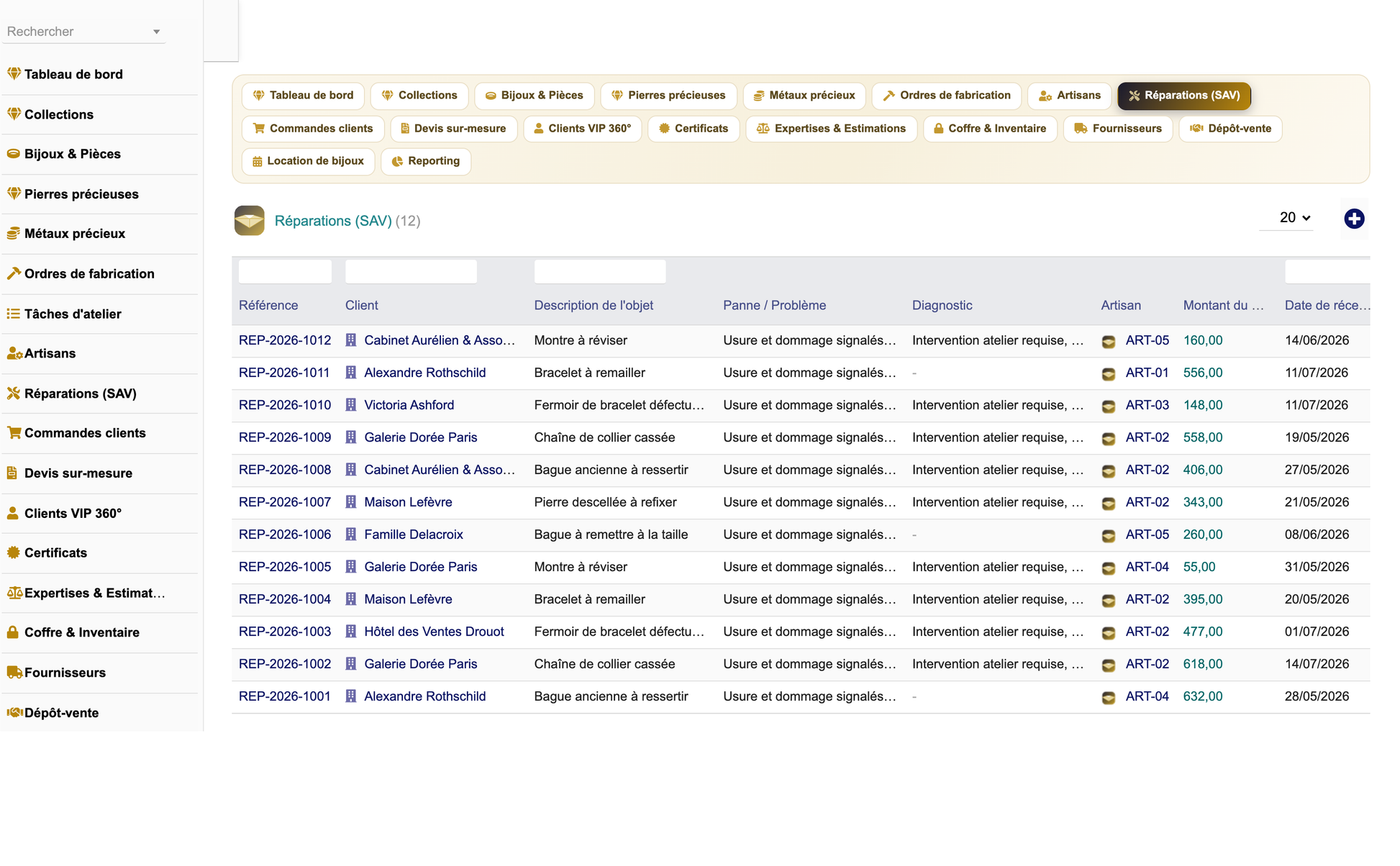
Task: Click the Référence filter input field
Action: click(285, 272)
